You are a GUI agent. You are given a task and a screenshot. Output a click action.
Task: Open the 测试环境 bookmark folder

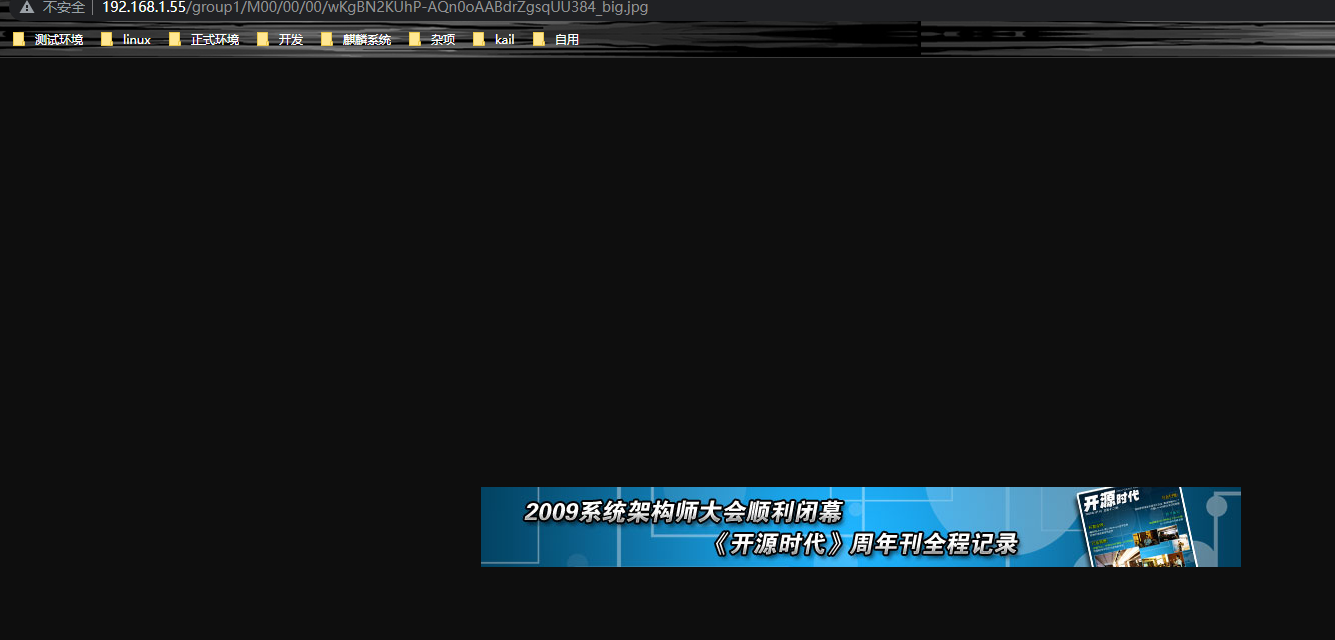[48, 40]
